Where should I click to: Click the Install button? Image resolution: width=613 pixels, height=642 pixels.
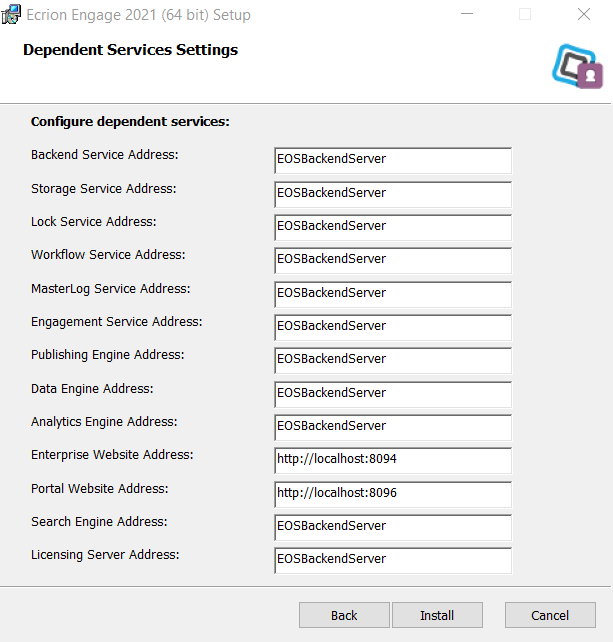click(437, 615)
